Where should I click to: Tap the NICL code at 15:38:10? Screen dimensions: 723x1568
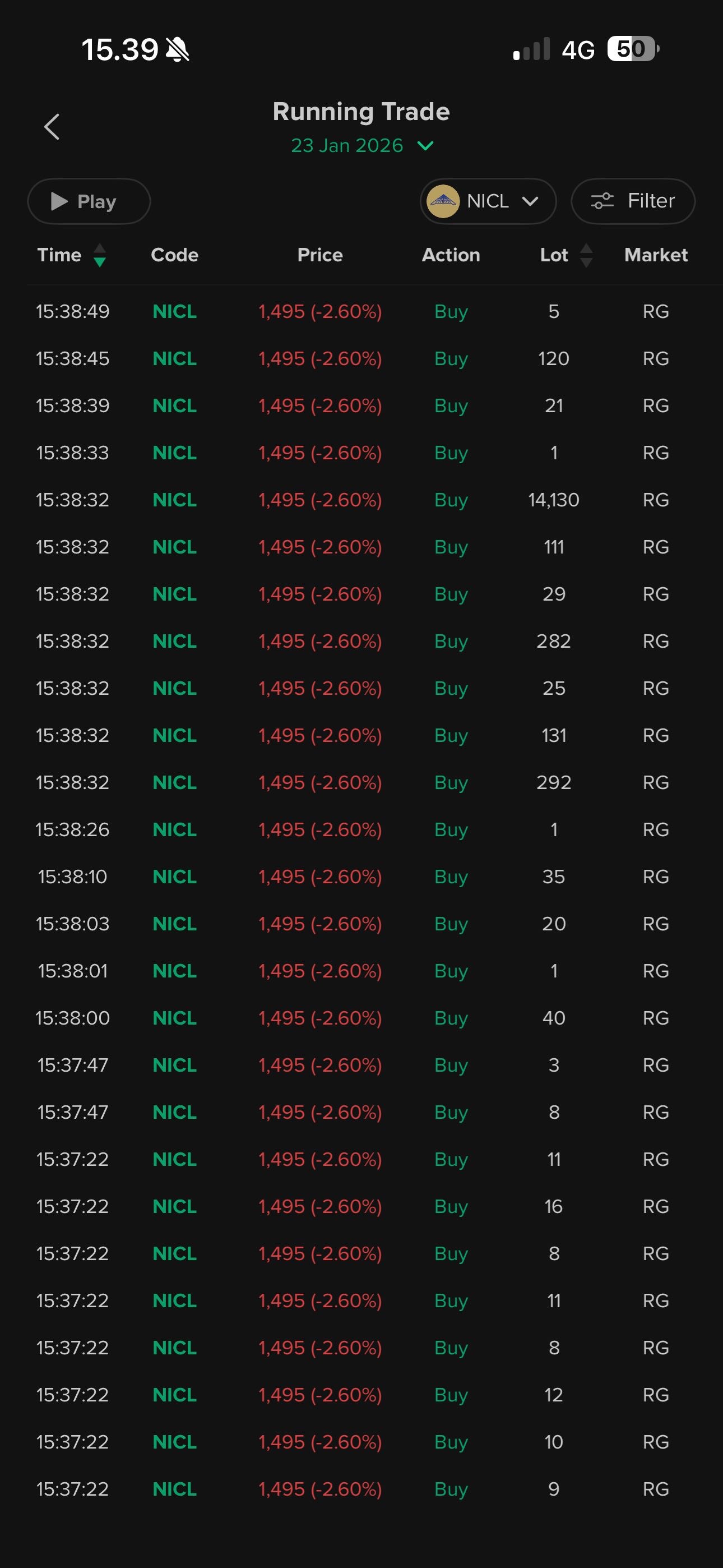click(x=175, y=877)
